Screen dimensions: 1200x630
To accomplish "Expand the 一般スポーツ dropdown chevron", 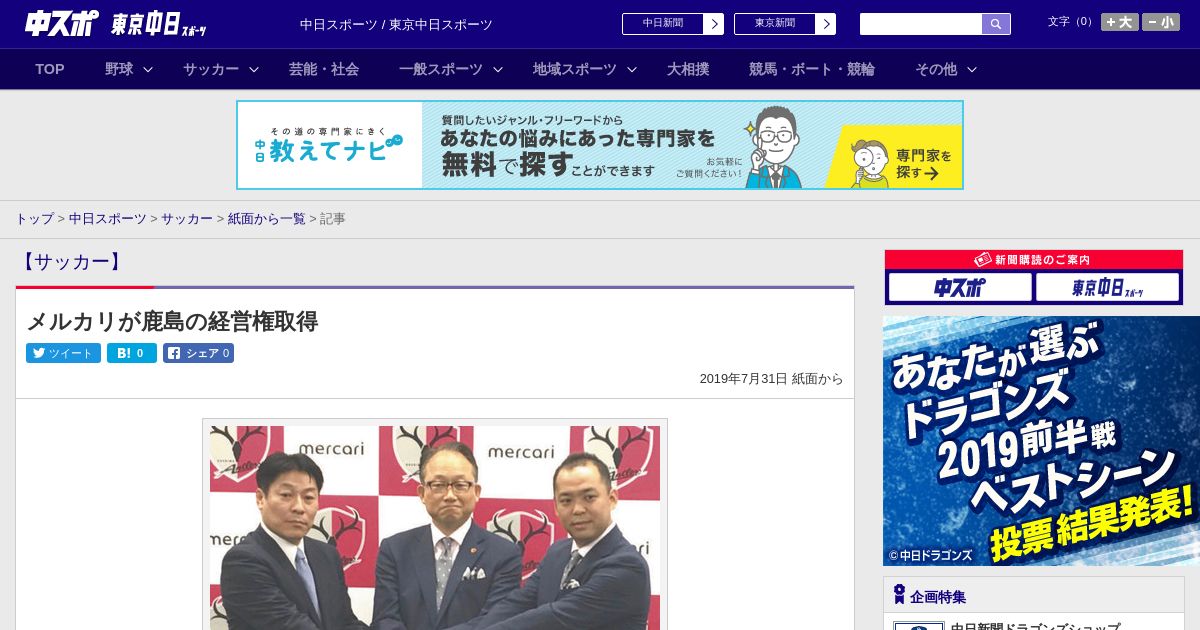I will pos(498,69).
